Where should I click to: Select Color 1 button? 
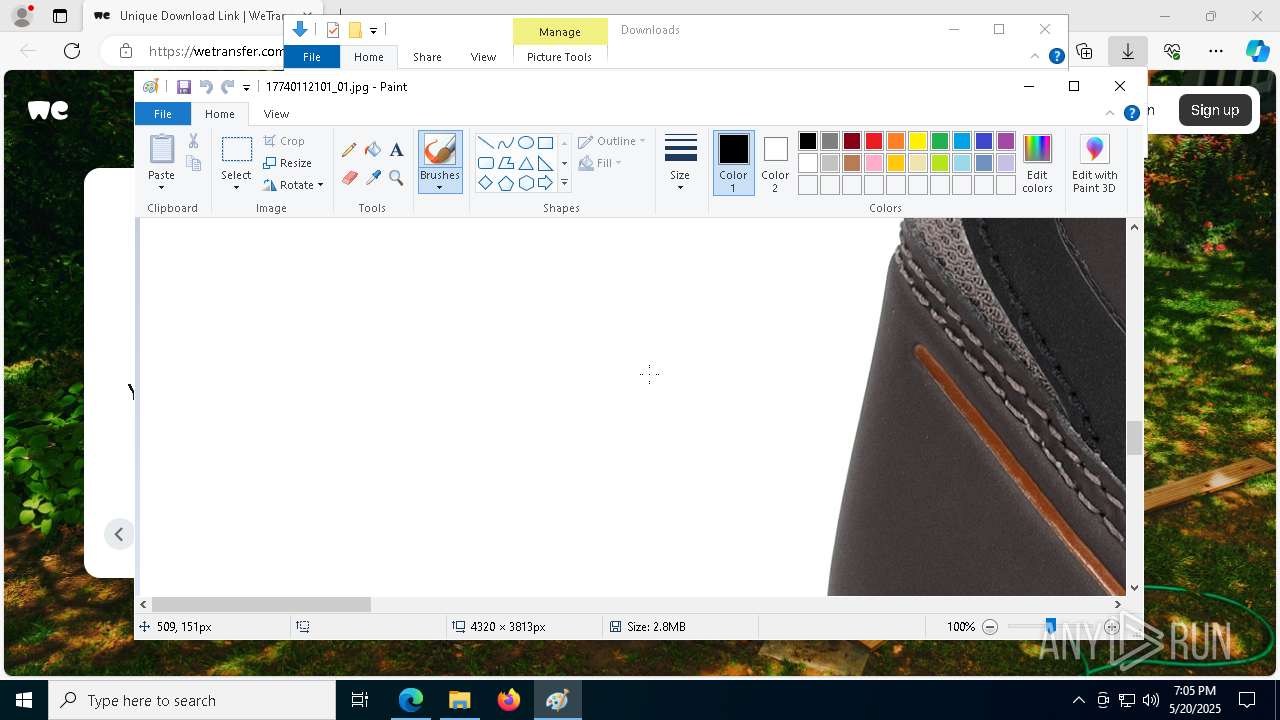pyautogui.click(x=733, y=163)
